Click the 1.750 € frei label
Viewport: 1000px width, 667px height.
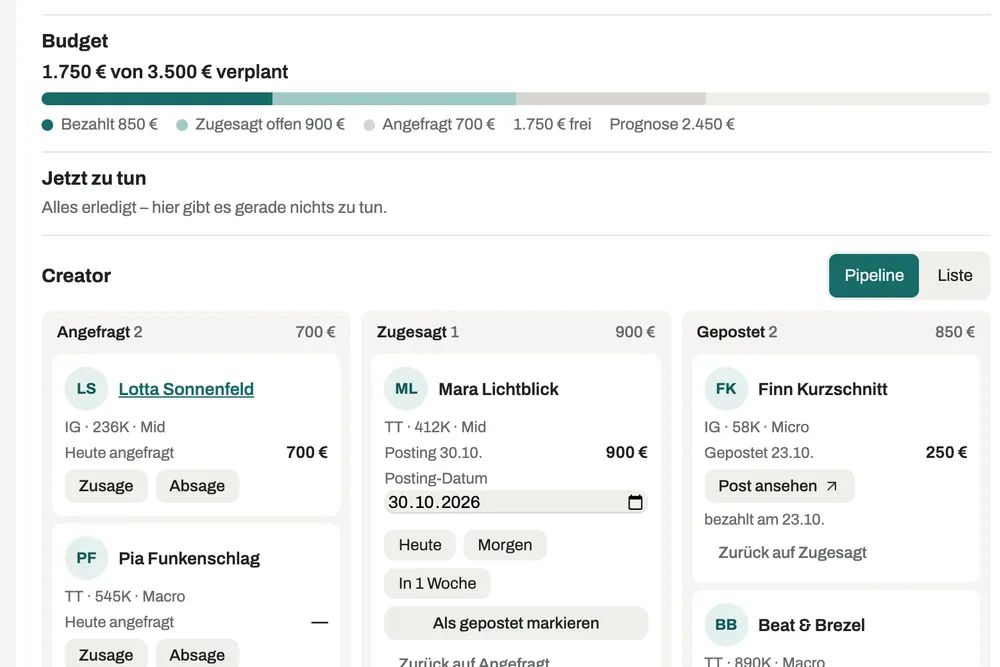[x=552, y=124]
